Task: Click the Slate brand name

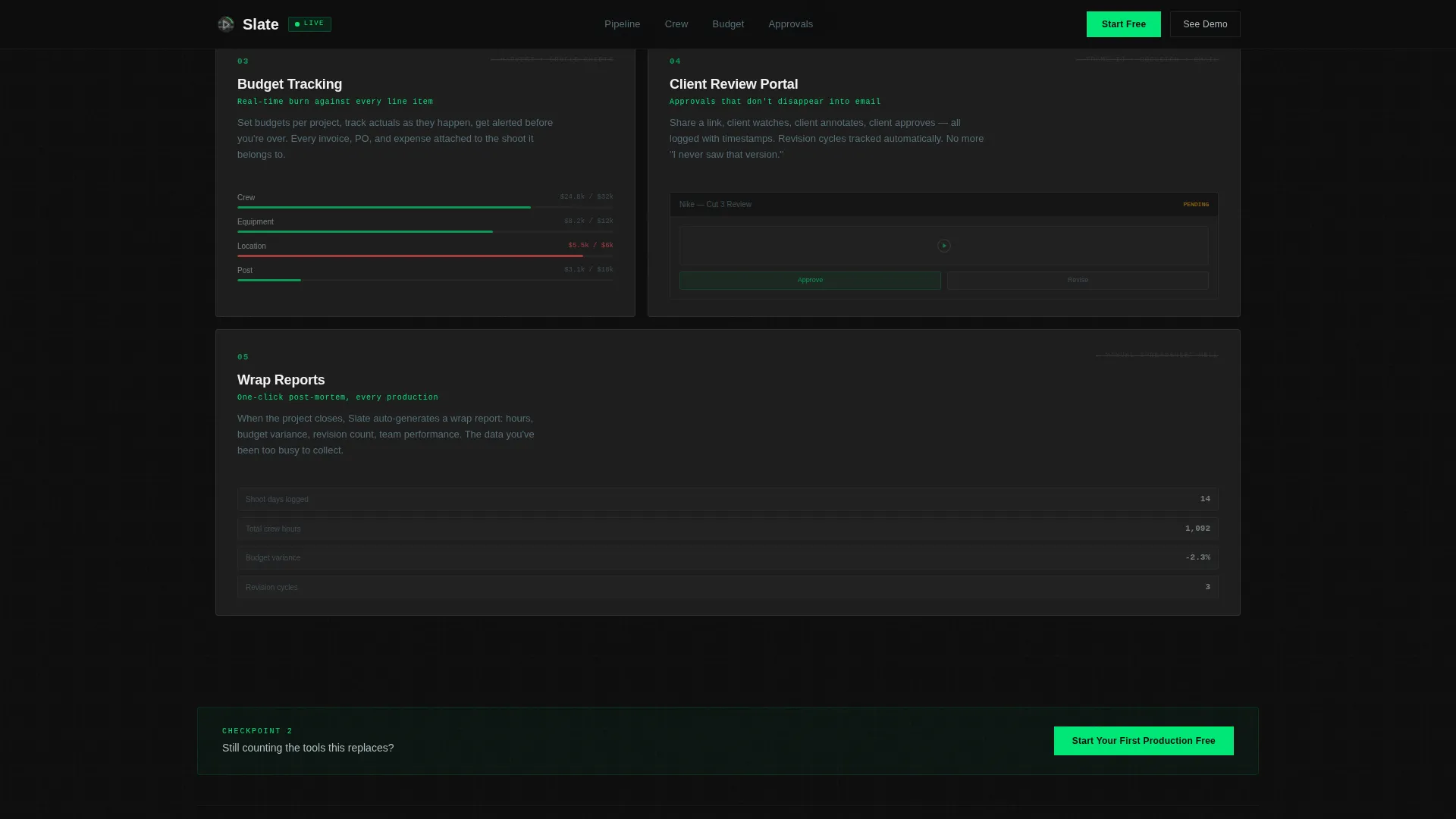Action: coord(261,24)
